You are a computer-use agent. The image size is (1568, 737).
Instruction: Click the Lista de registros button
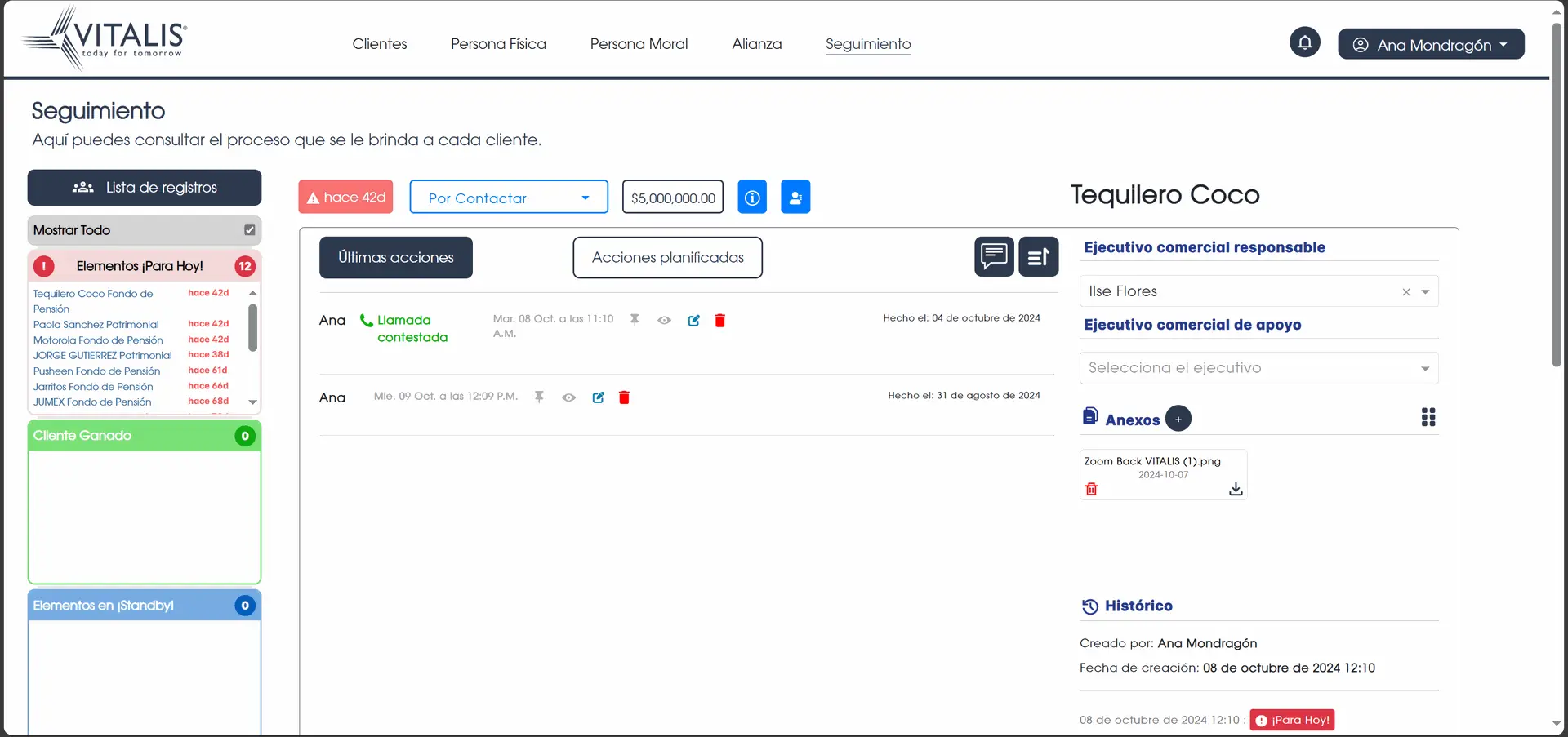(x=145, y=188)
